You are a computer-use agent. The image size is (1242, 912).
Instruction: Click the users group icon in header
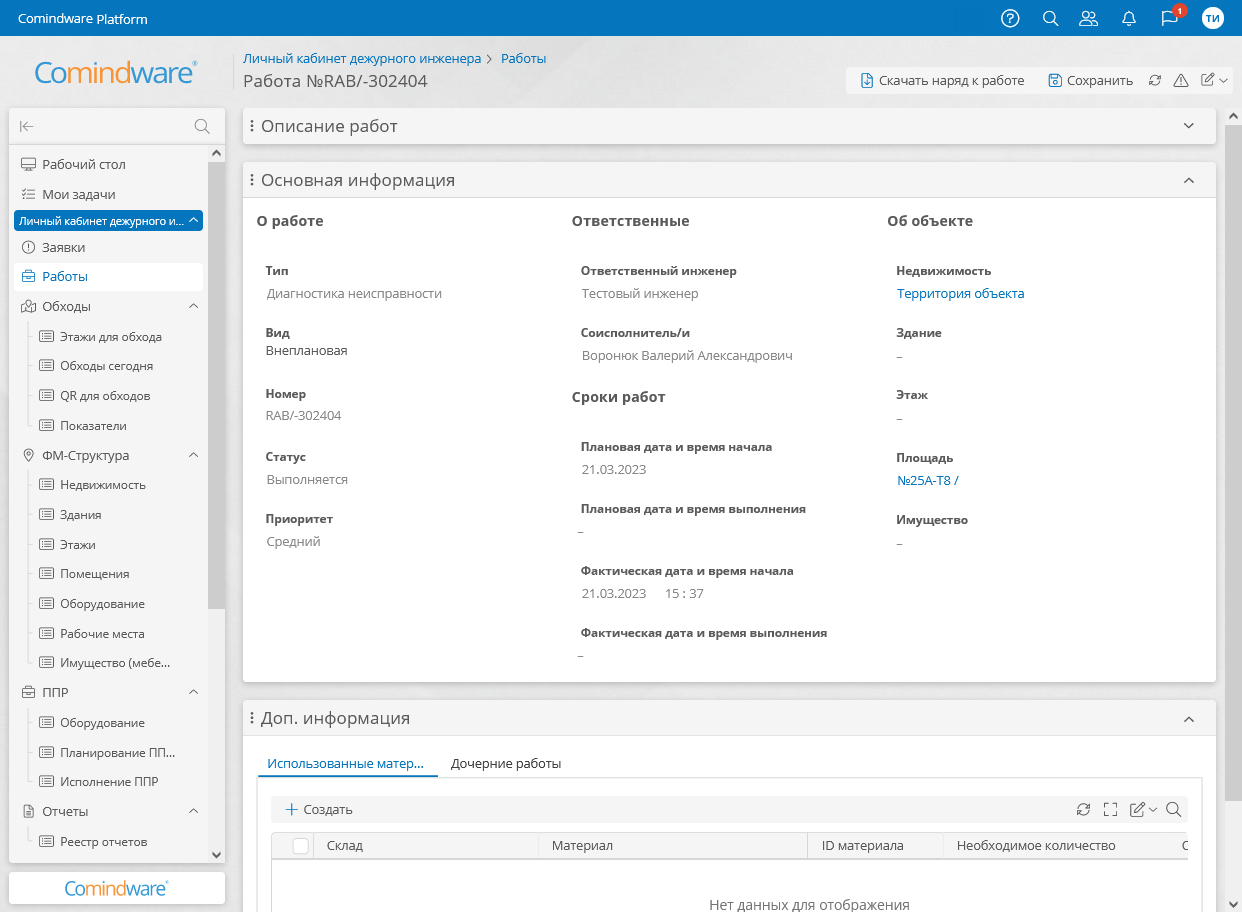1089,18
